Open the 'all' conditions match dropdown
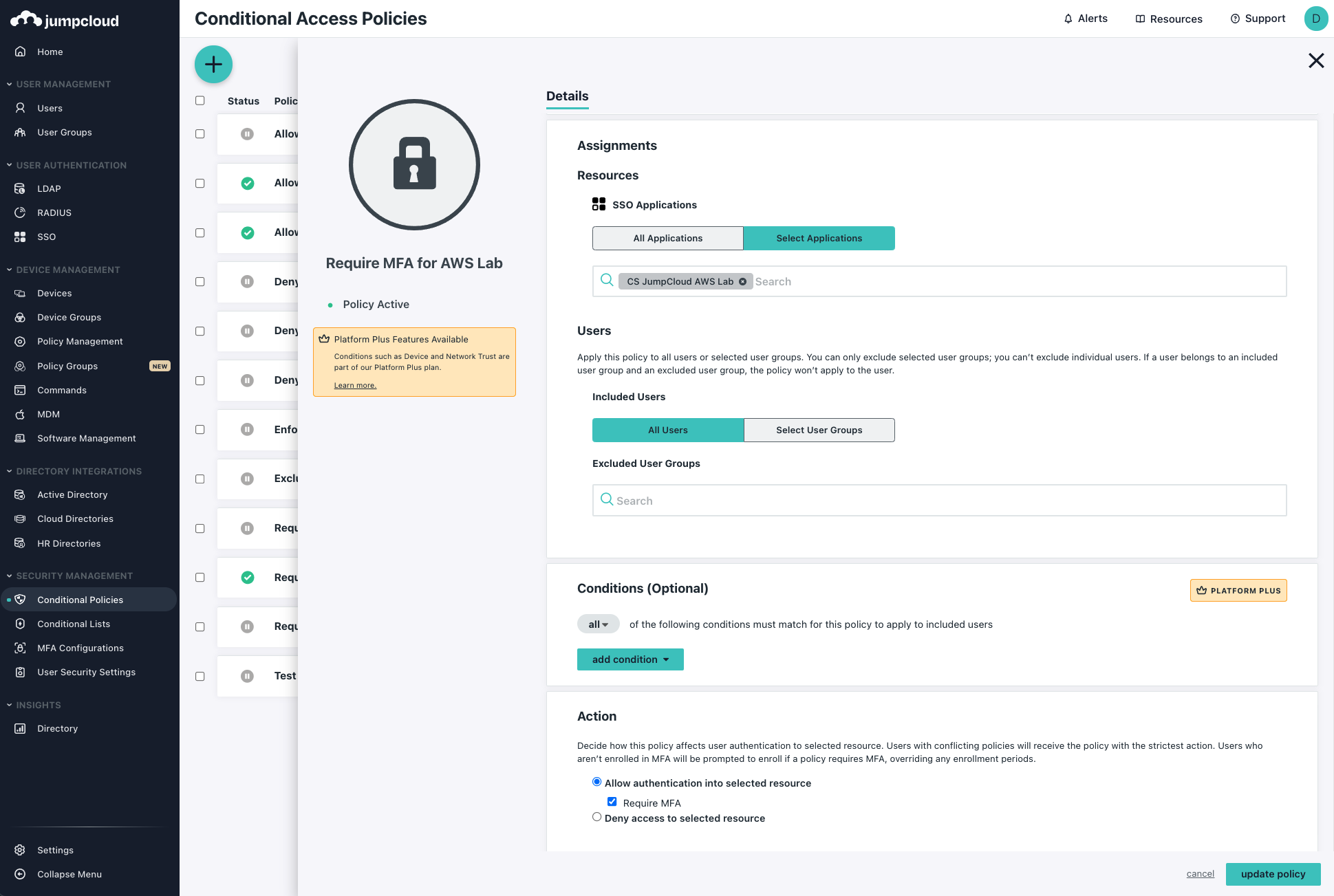The height and width of the screenshot is (896, 1334). [x=598, y=624]
